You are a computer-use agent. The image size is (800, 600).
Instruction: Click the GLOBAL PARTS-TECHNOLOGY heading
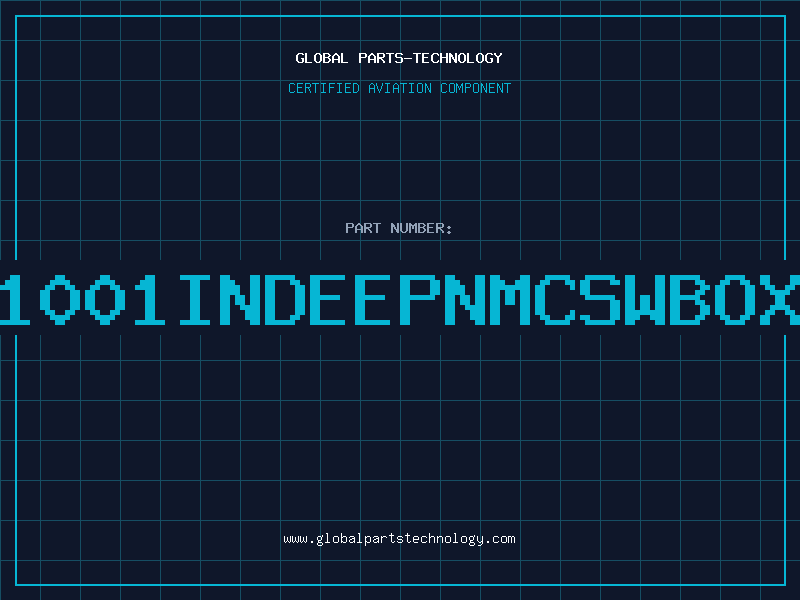pos(399,58)
